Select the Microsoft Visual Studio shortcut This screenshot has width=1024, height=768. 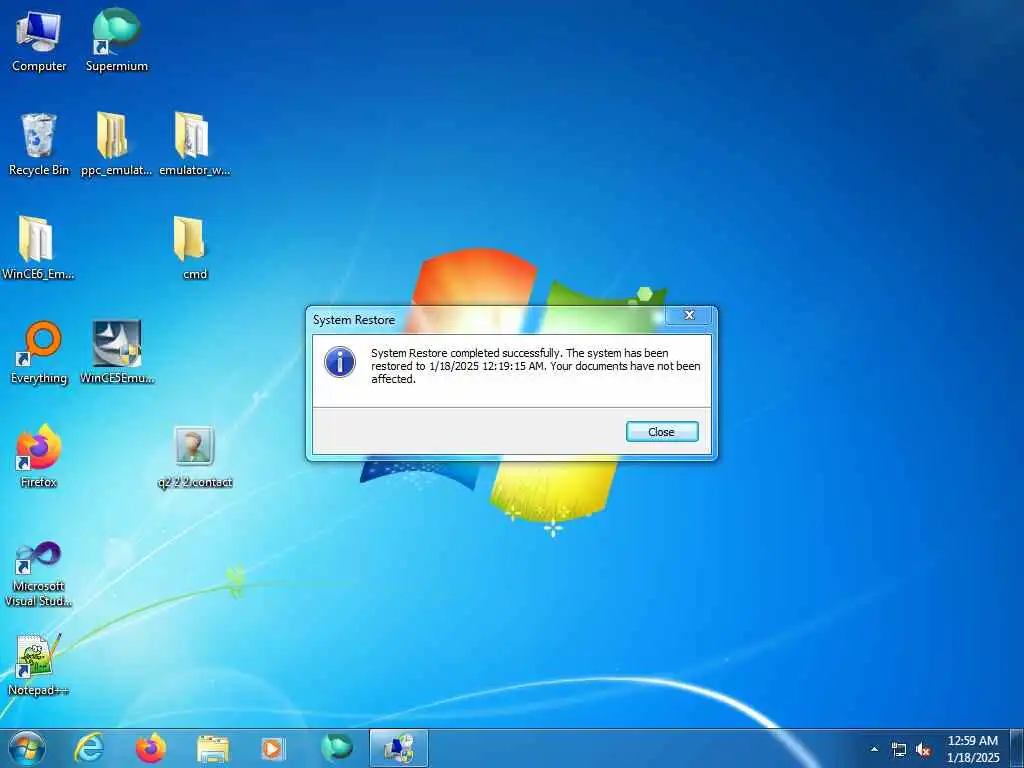(39, 575)
